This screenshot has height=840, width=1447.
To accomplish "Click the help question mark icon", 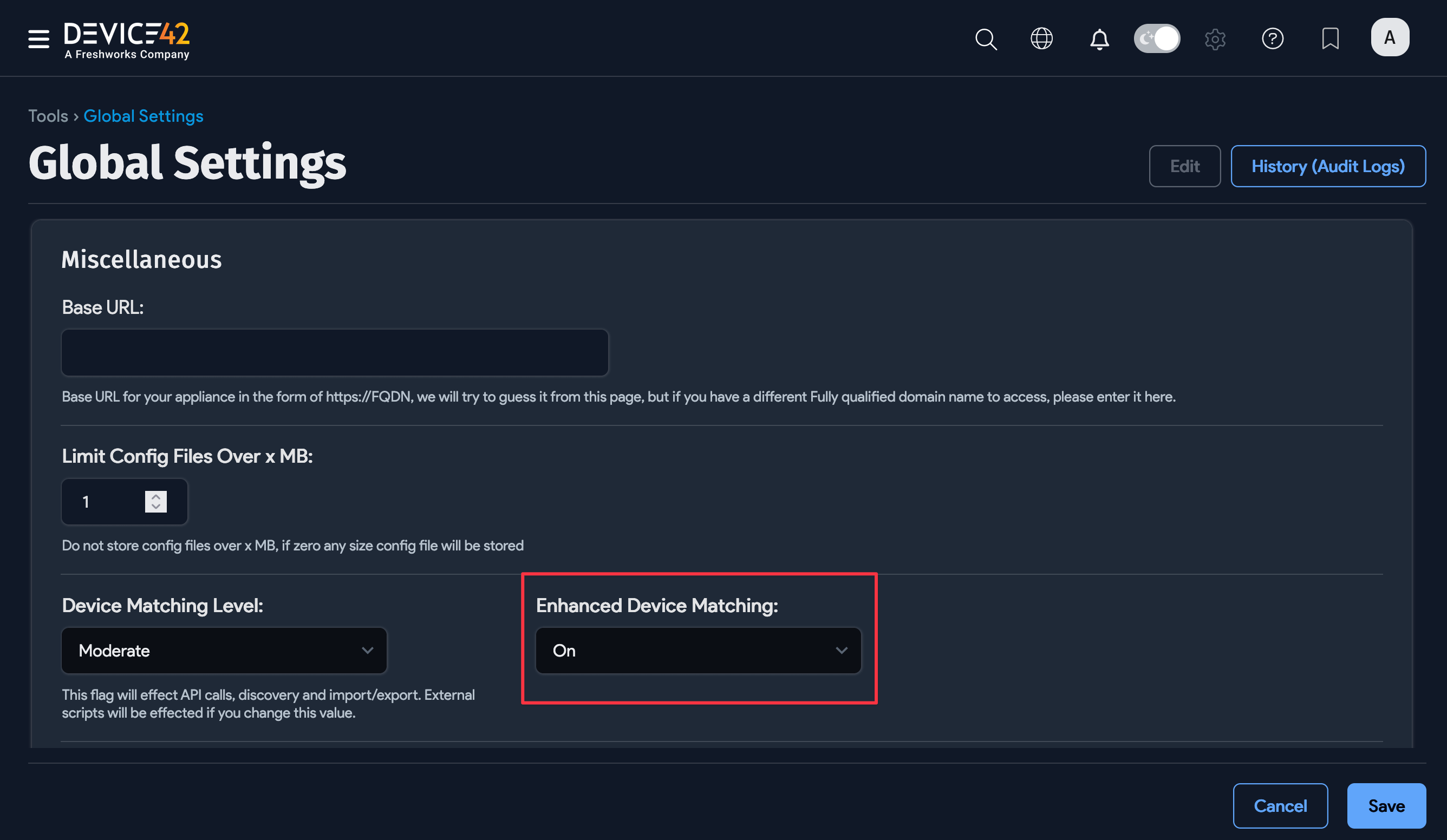I will (1273, 38).
